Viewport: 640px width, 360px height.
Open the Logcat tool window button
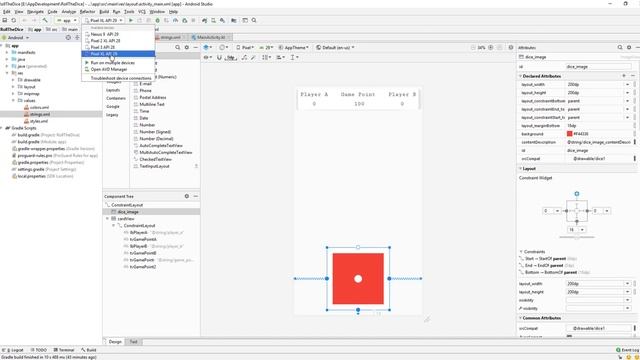(x=13, y=350)
